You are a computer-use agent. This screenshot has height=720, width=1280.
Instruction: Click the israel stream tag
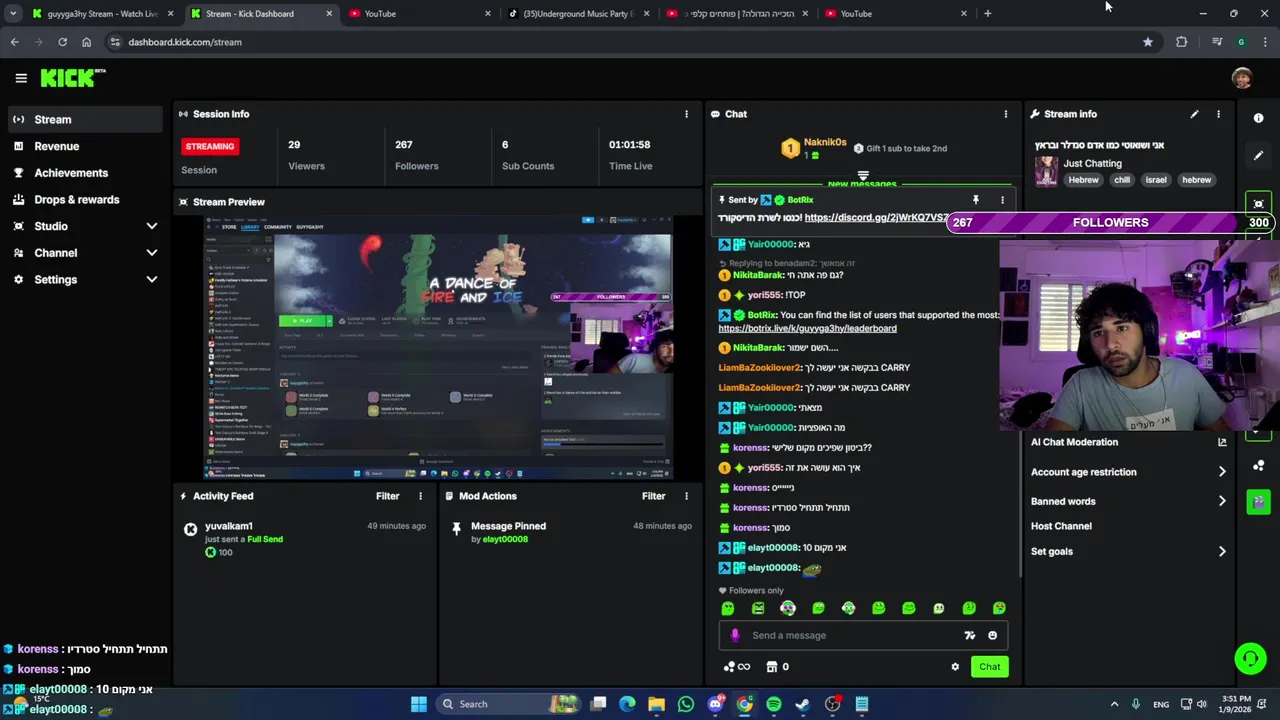(x=1156, y=180)
